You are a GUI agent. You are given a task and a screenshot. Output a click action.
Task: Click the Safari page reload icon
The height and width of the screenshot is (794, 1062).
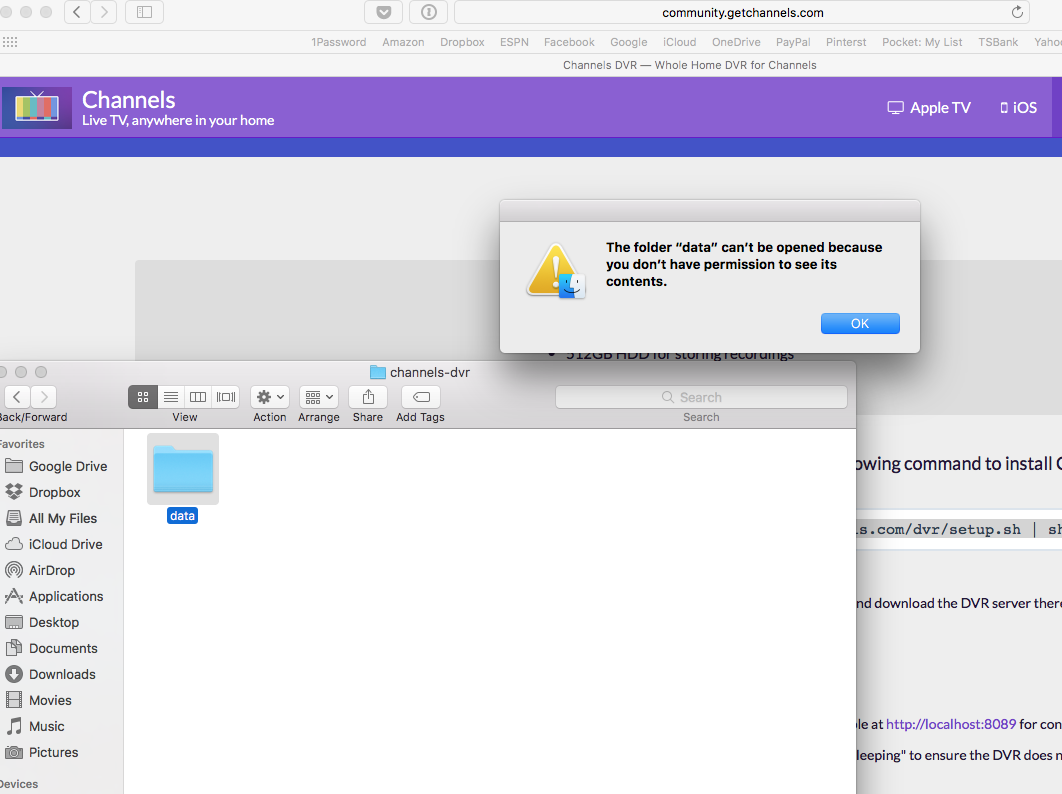click(x=1018, y=12)
